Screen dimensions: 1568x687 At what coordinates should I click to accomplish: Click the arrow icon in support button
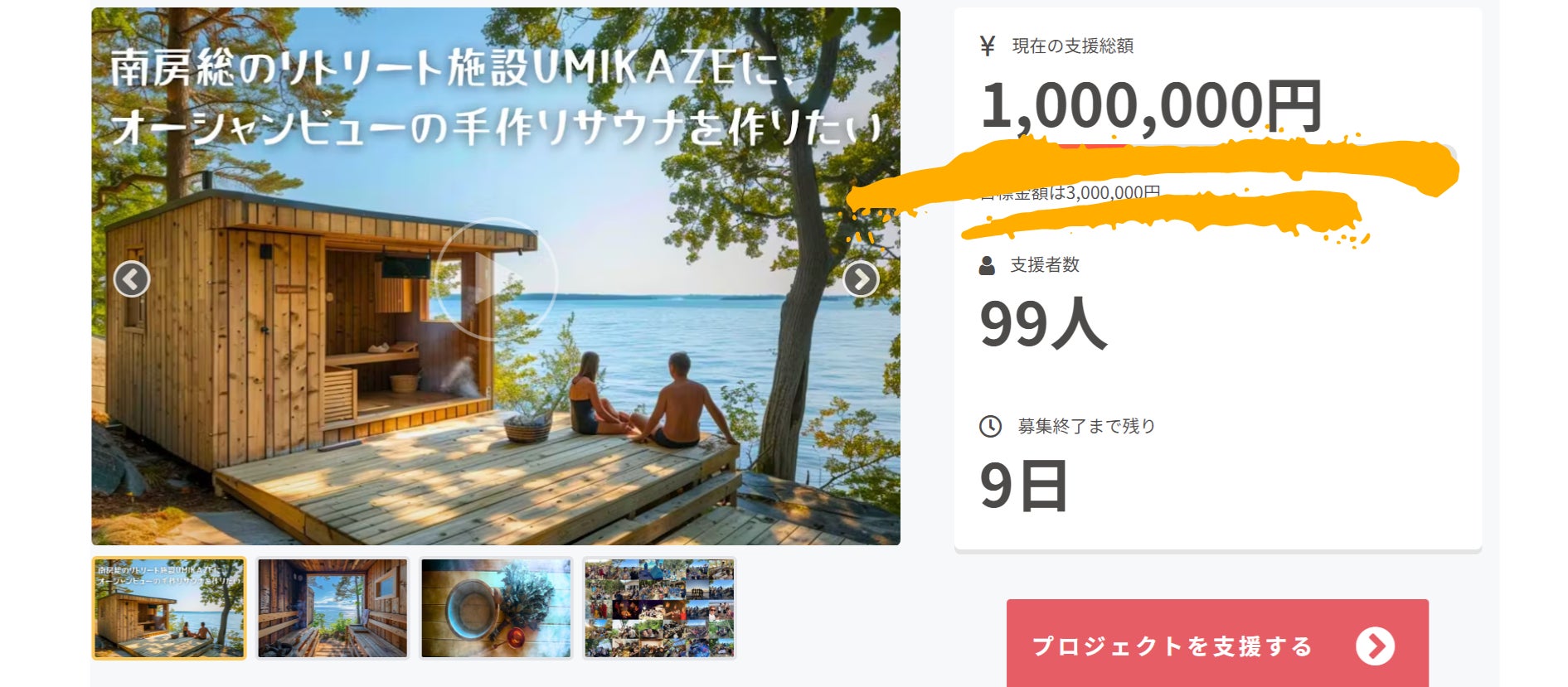pyautogui.click(x=1376, y=646)
